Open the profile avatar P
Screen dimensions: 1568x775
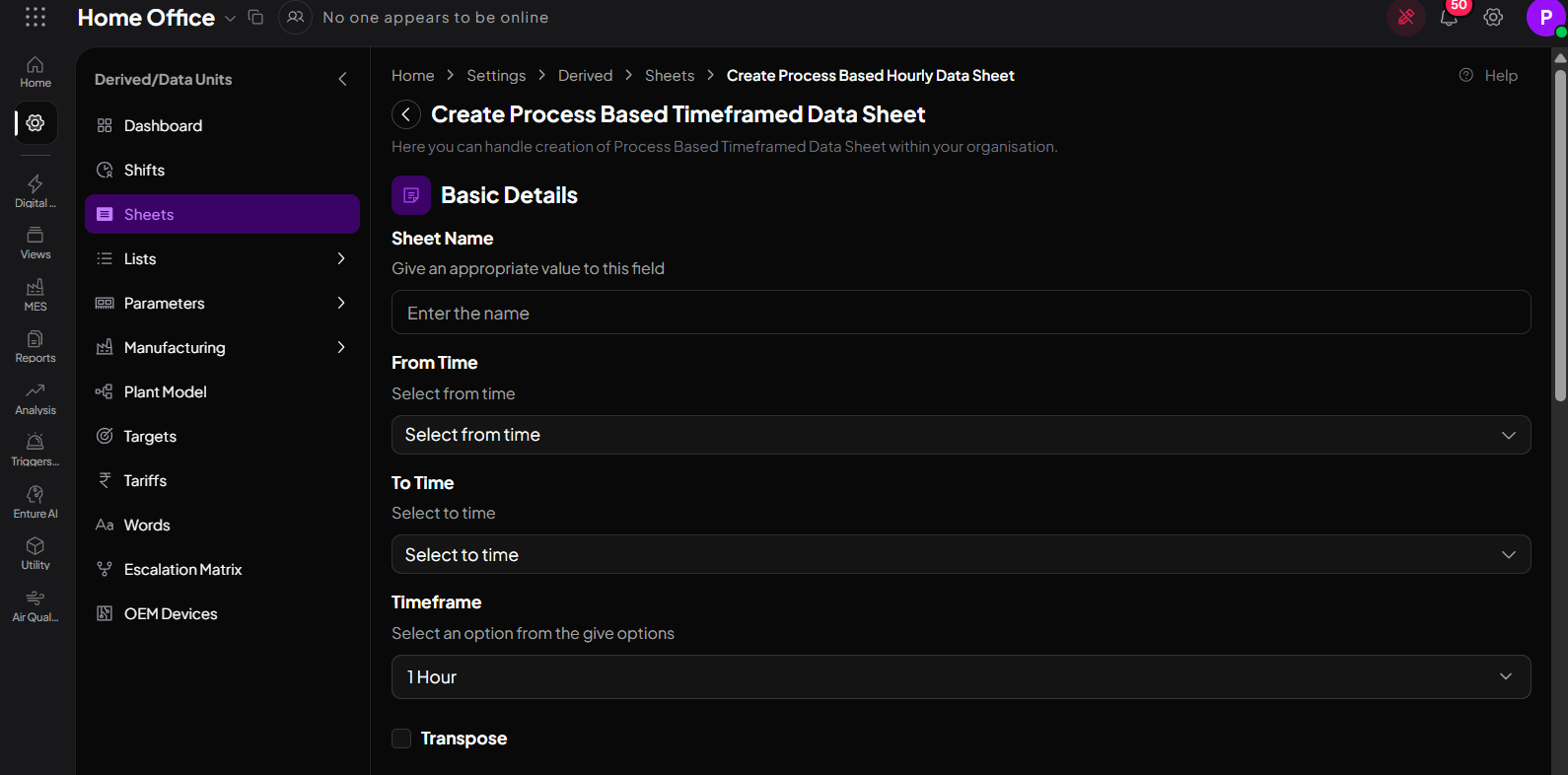point(1545,18)
